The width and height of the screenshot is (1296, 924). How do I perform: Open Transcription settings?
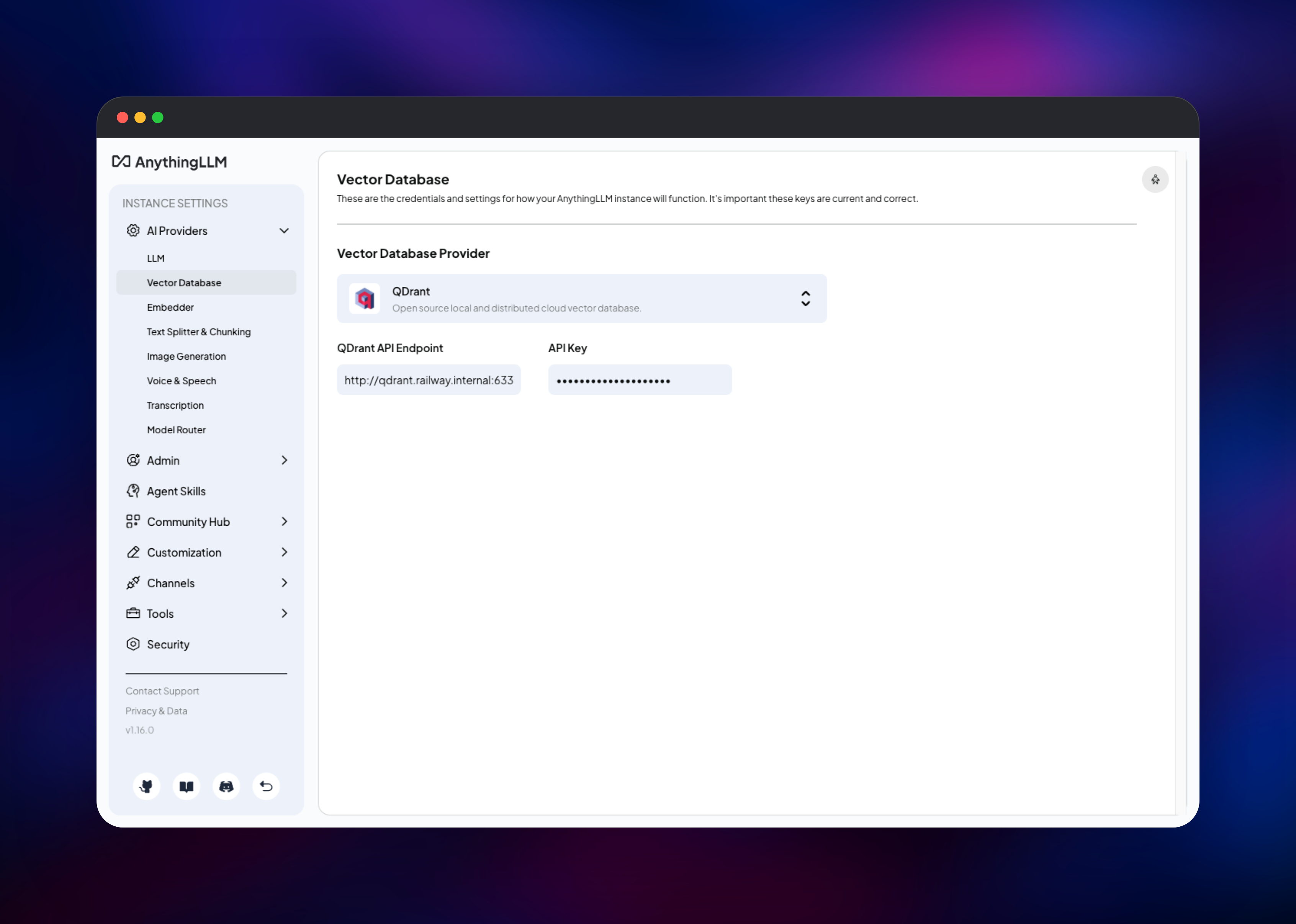(206, 405)
